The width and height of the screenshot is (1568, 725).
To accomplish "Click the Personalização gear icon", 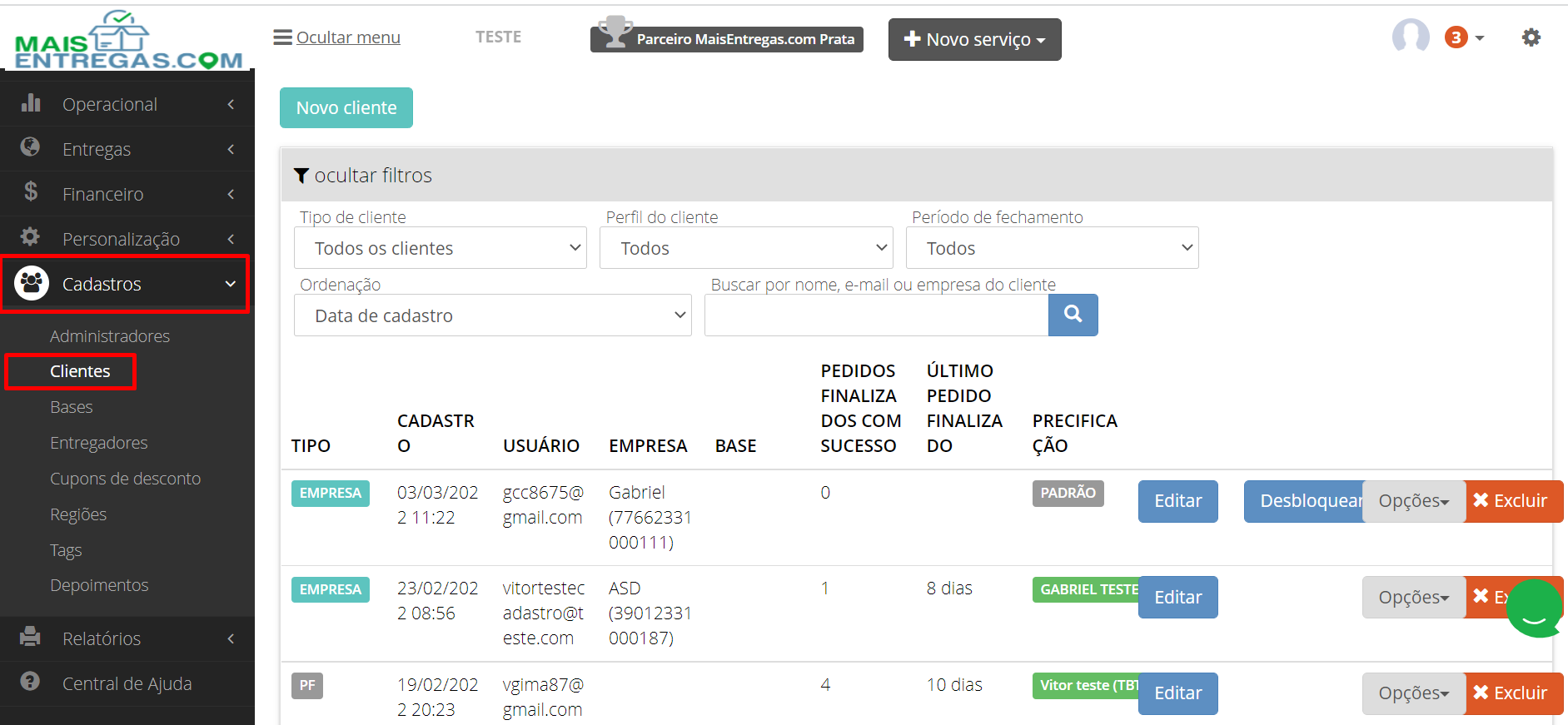I will coord(31,237).
